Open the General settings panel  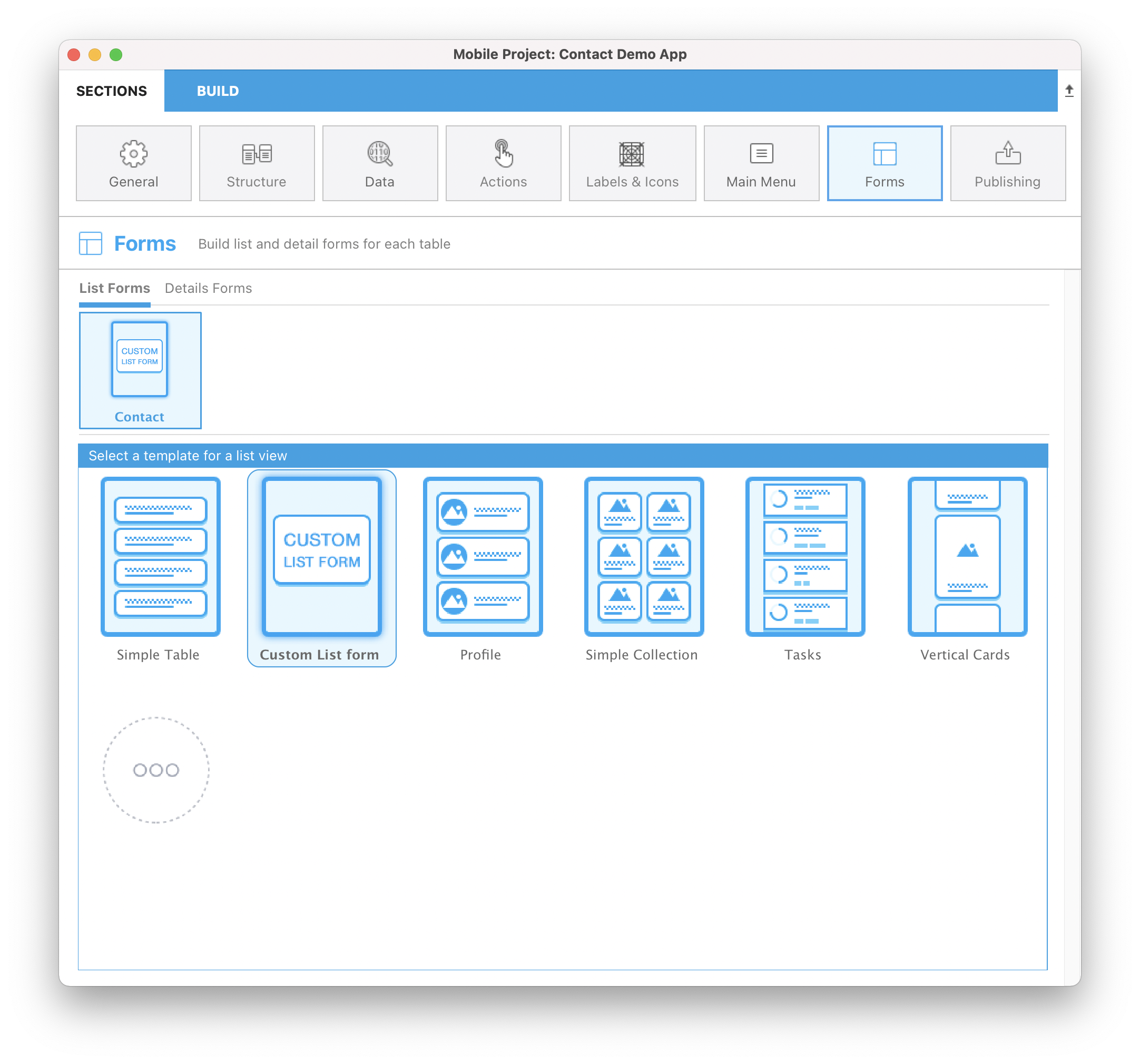pyautogui.click(x=133, y=162)
